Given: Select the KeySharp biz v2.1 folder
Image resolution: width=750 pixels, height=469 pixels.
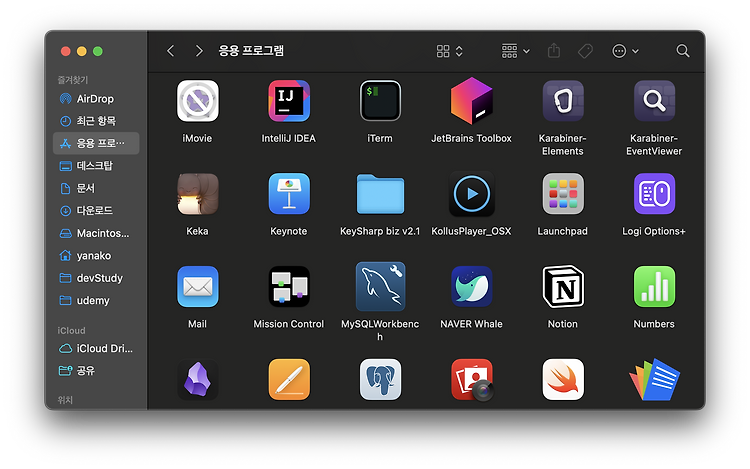Looking at the screenshot, I should [380, 194].
